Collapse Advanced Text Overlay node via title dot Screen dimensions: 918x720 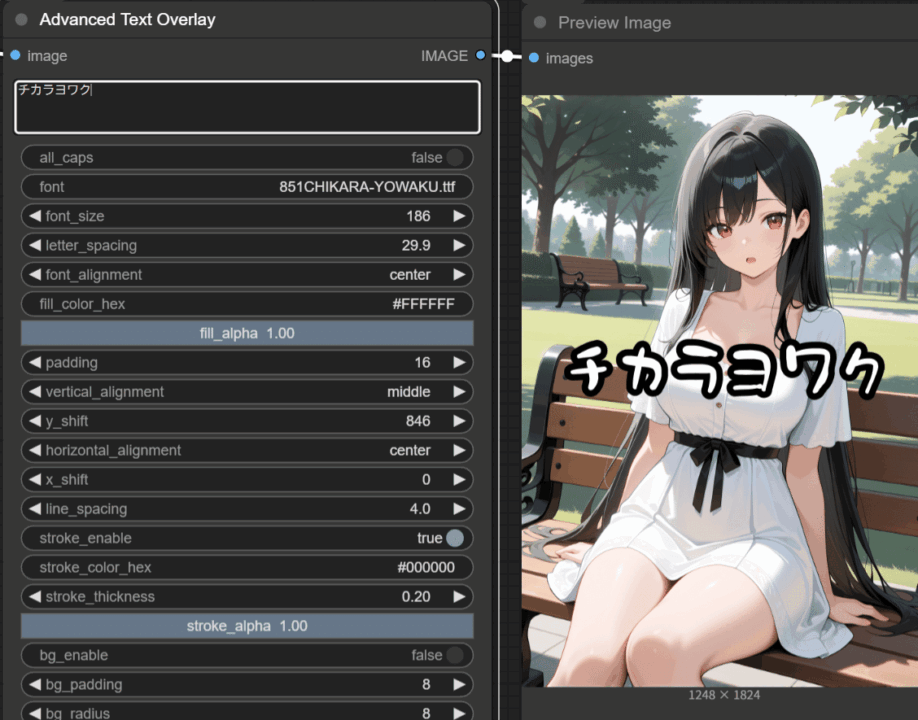click(22, 19)
